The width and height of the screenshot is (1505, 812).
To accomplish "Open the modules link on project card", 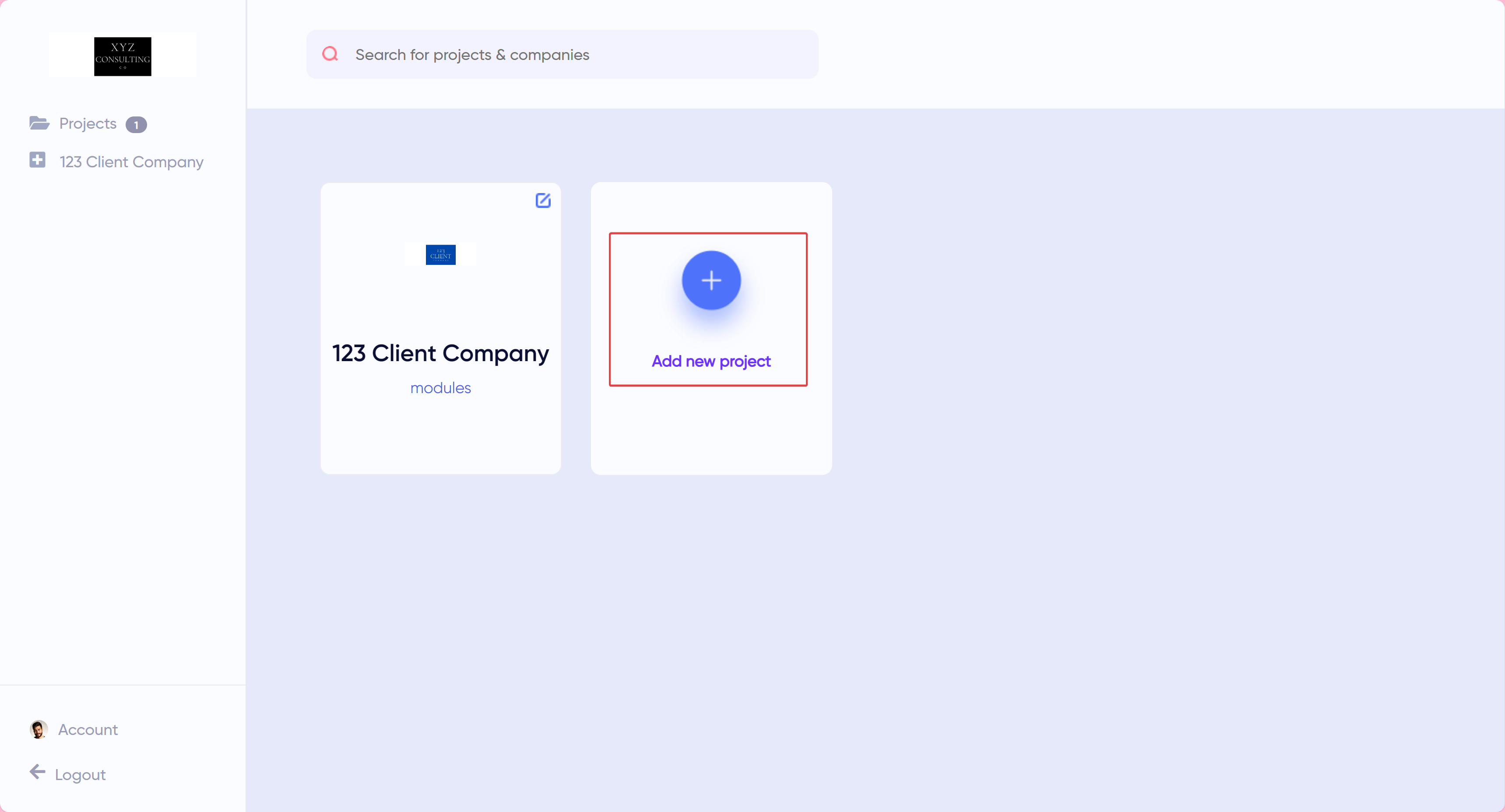I will click(440, 388).
